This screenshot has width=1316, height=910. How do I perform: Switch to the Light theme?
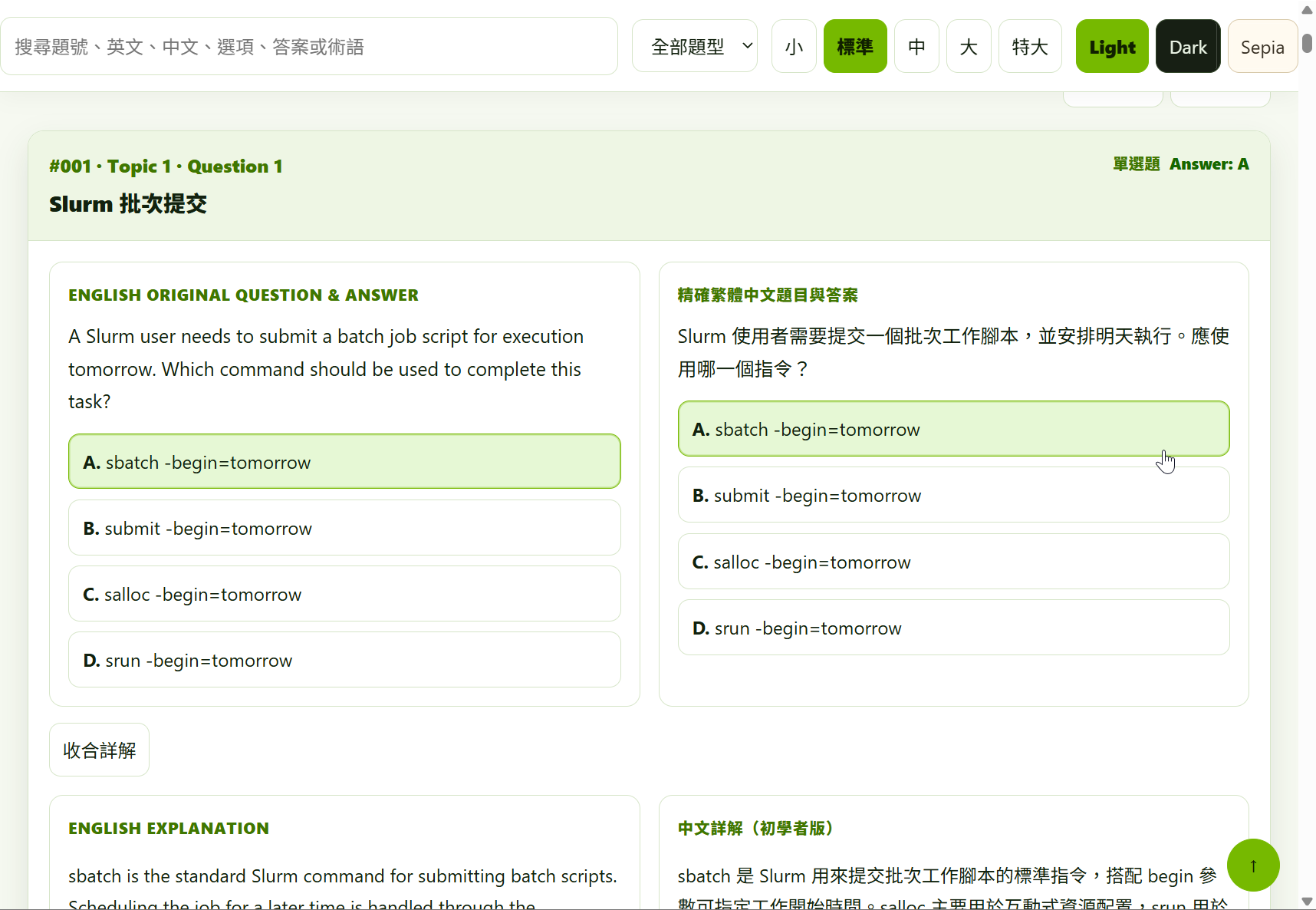[1112, 47]
